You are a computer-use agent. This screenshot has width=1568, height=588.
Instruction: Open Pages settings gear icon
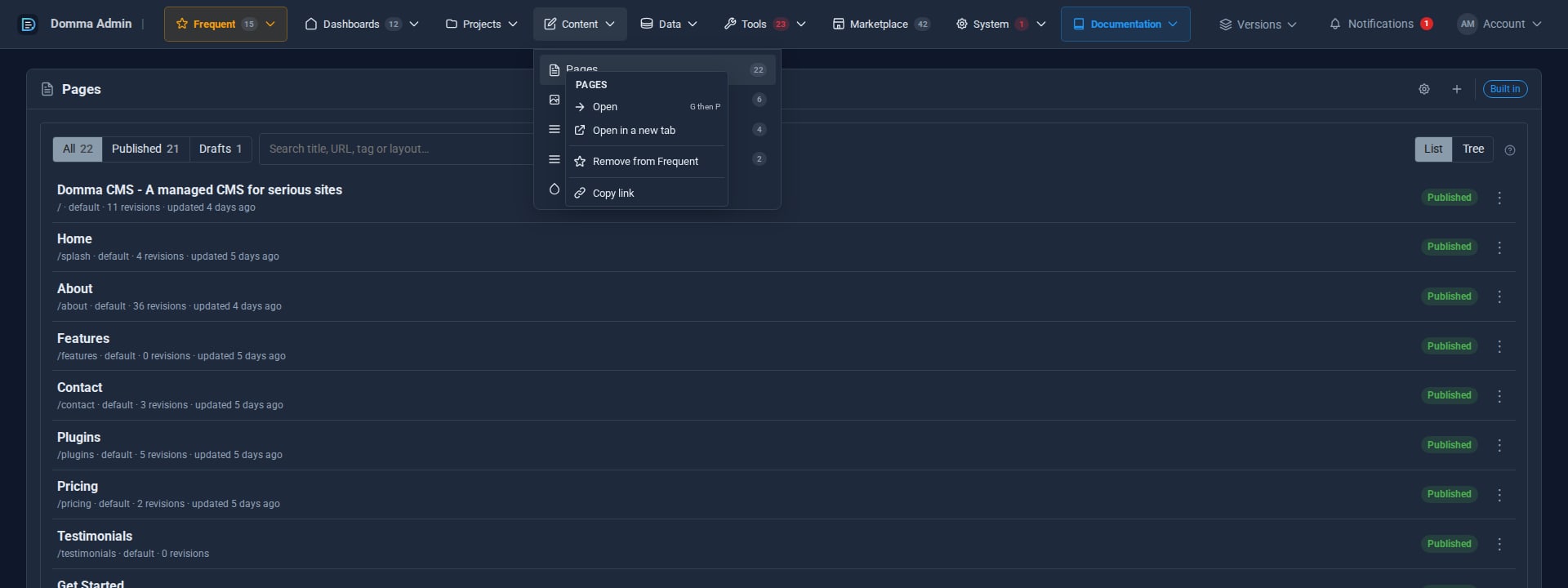tap(1423, 89)
